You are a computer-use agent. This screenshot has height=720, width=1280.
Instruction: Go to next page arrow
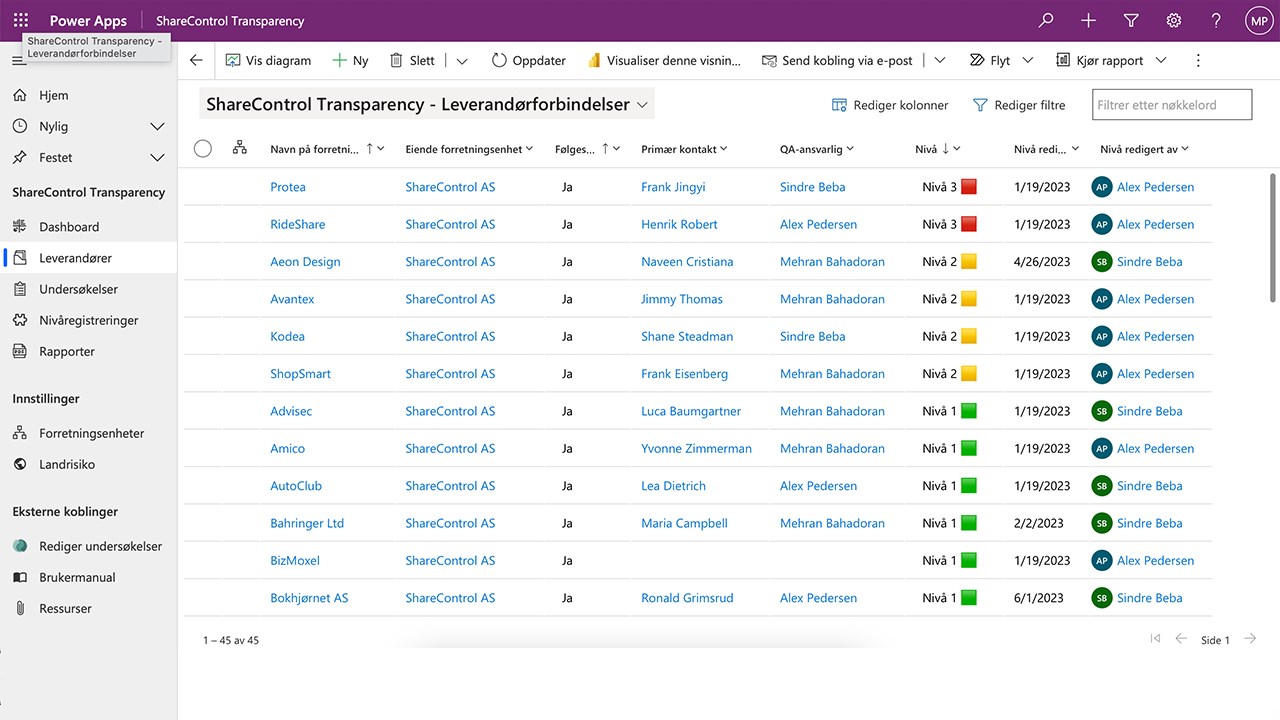coord(1250,639)
